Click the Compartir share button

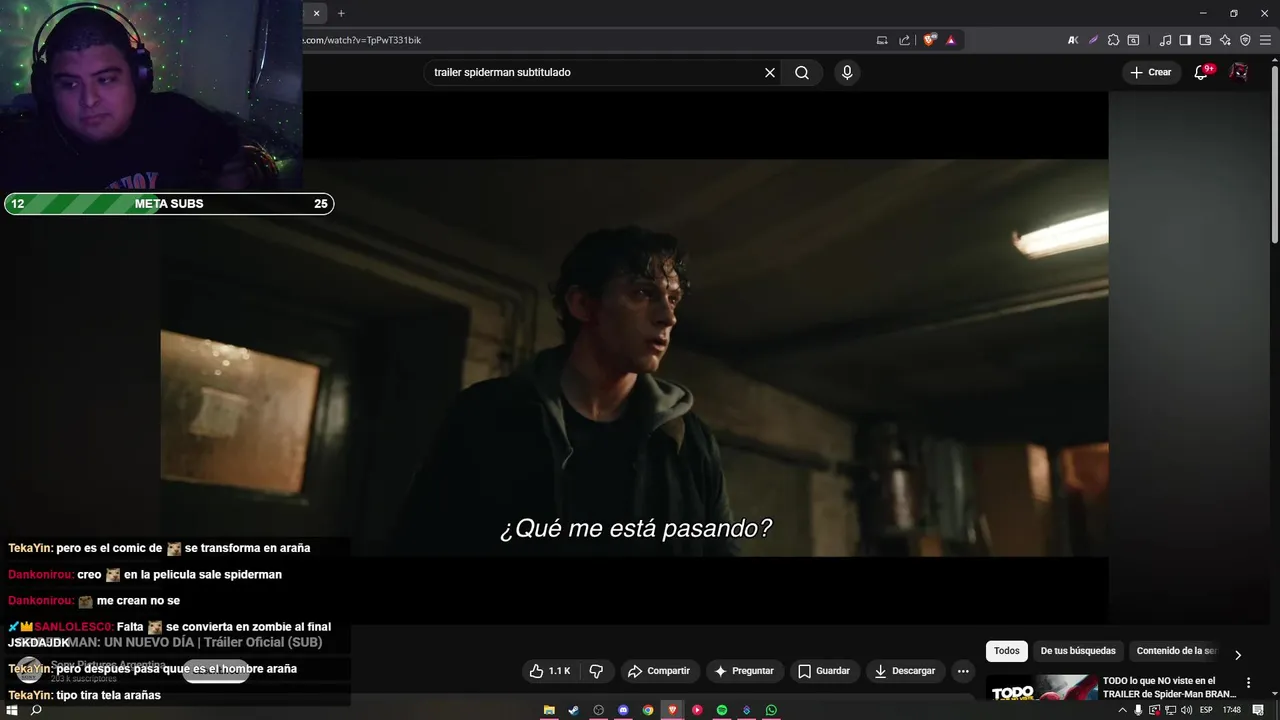[658, 671]
